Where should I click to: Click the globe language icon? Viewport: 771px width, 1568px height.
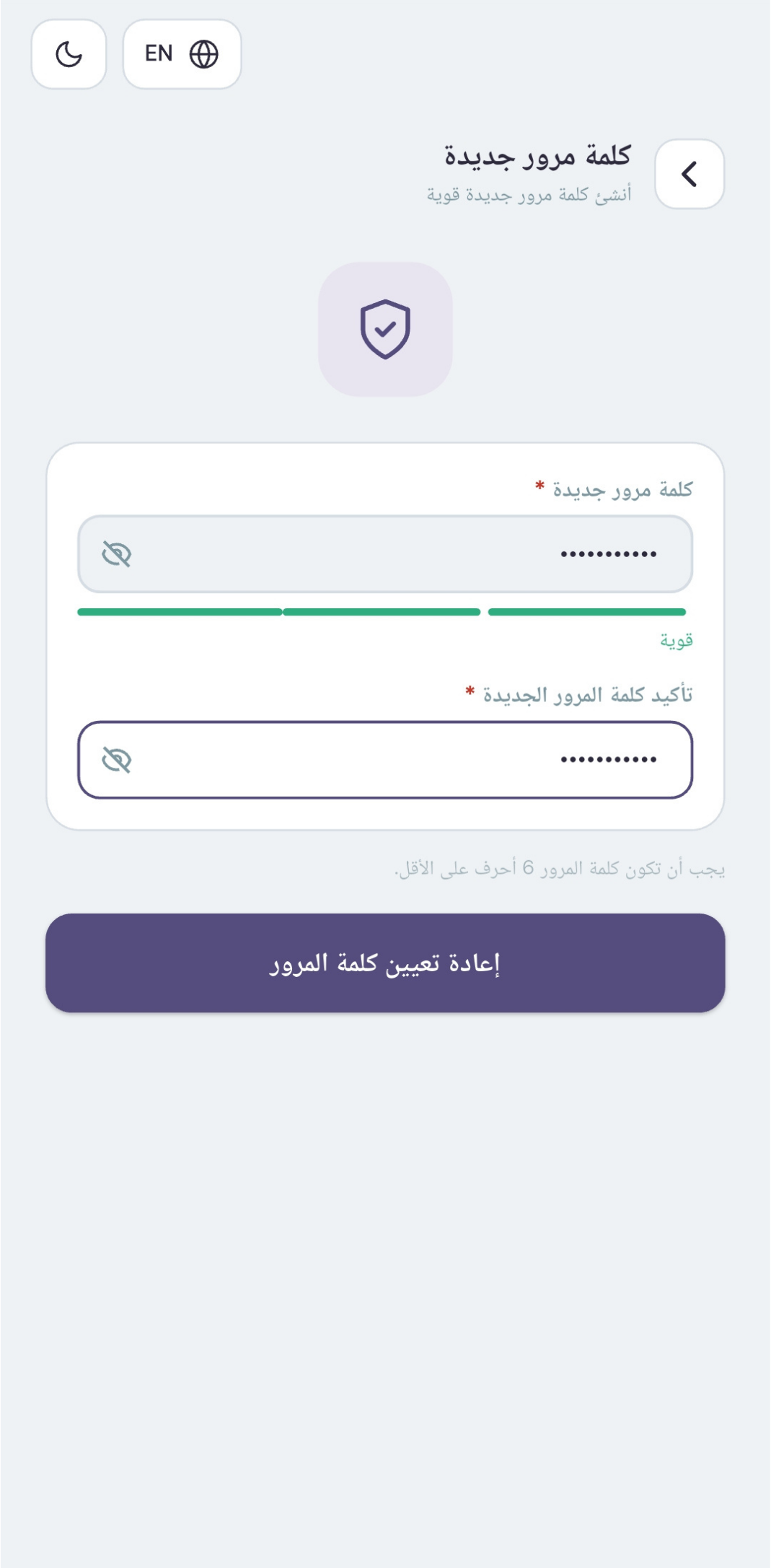coord(203,54)
